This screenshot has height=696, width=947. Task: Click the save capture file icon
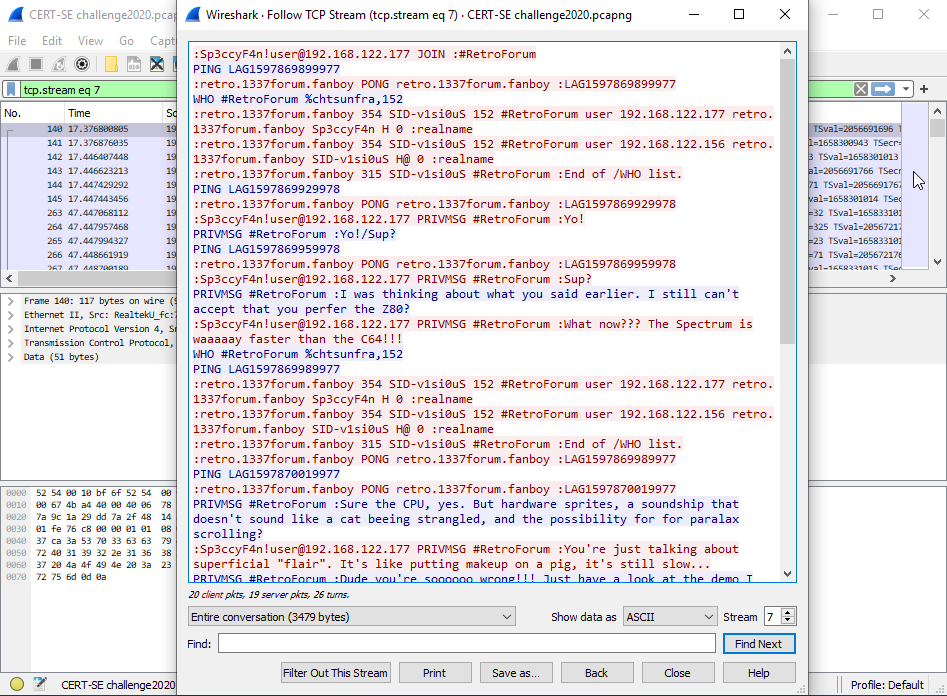134,64
